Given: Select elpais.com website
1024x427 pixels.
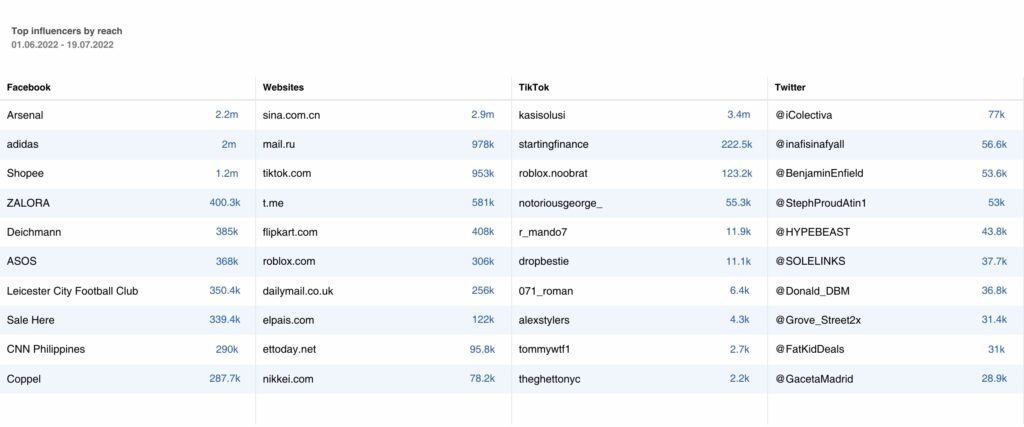Looking at the screenshot, I should (288, 320).
